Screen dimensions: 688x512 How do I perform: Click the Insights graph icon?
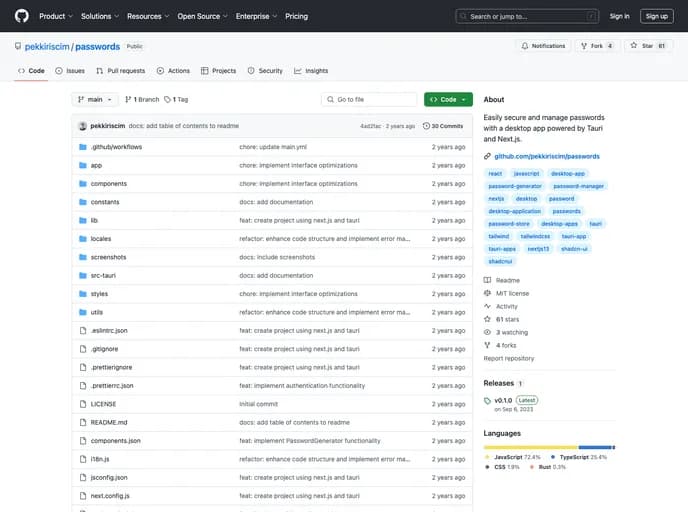tap(297, 71)
